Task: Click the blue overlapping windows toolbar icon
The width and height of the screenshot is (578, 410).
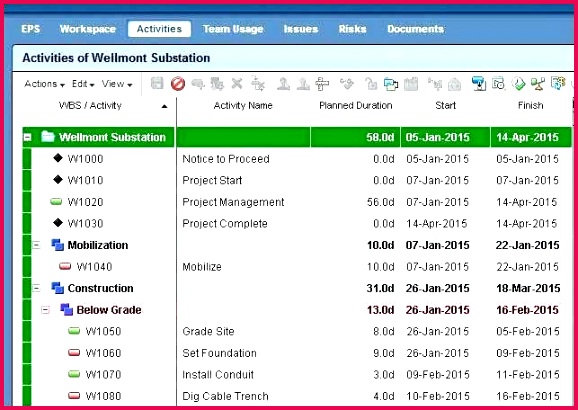Action: pyautogui.click(x=391, y=84)
